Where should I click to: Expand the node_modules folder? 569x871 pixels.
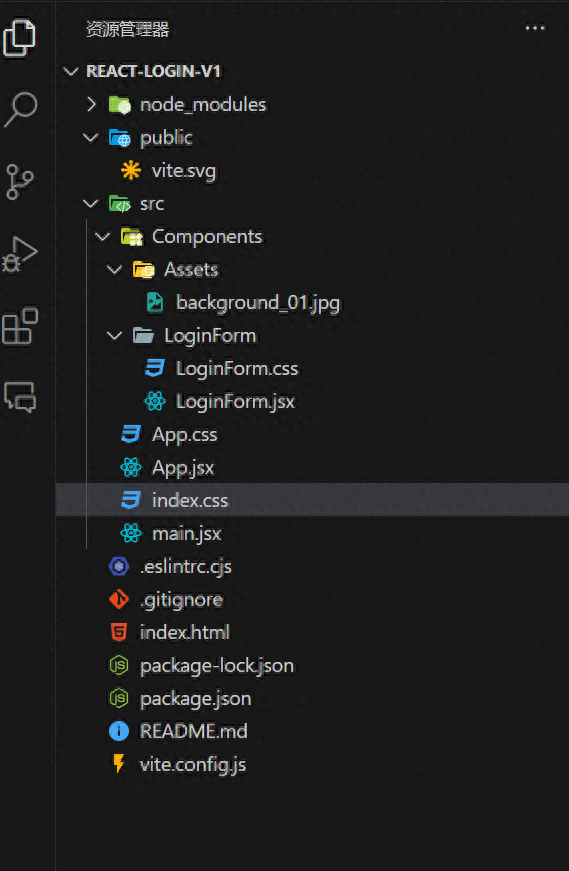click(92, 104)
